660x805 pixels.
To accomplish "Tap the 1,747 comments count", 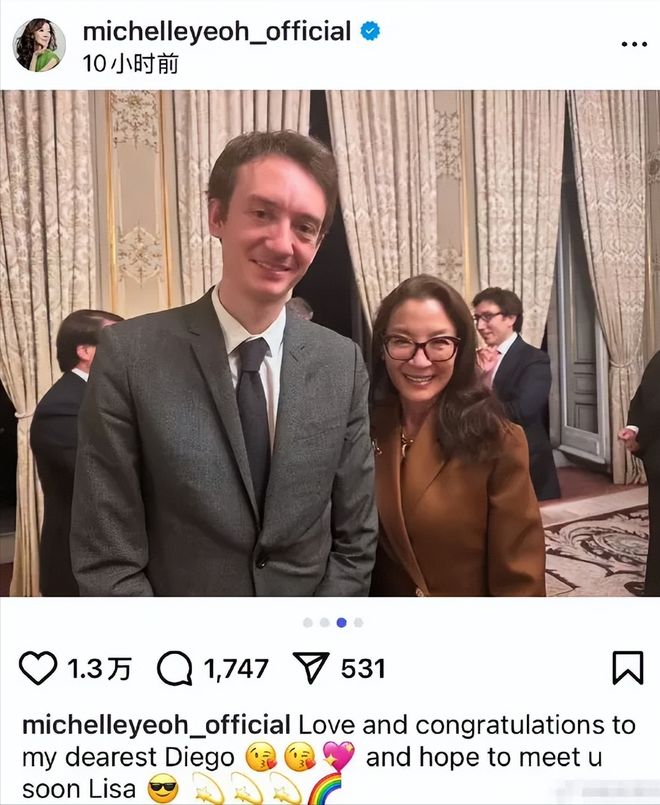I will [236, 669].
